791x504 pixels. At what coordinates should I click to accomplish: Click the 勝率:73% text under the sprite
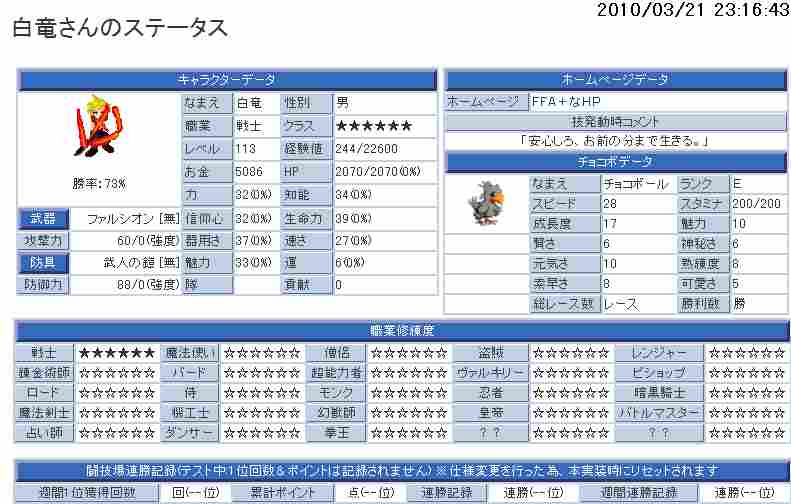99,184
